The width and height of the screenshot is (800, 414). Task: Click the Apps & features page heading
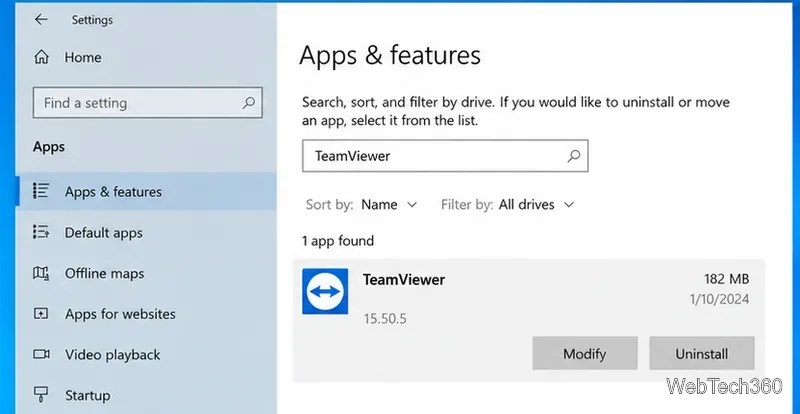(390, 55)
